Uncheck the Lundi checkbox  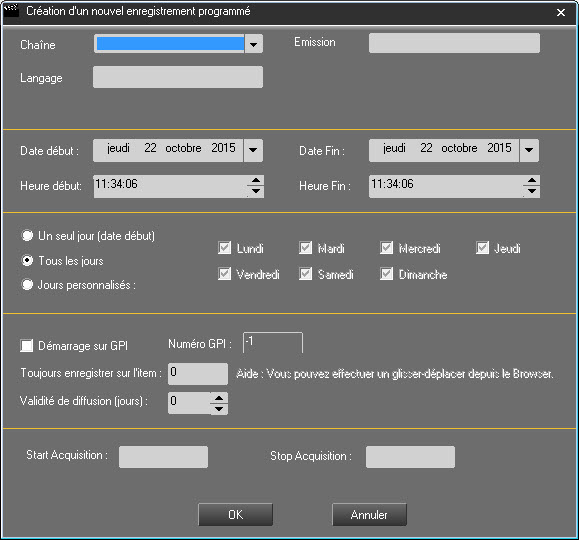225,247
